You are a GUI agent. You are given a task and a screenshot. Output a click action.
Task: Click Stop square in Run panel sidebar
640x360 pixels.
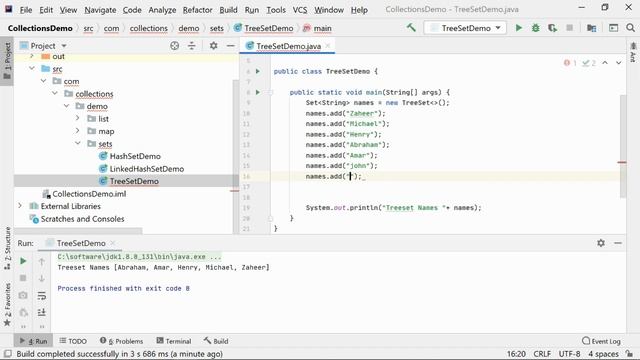[23, 278]
